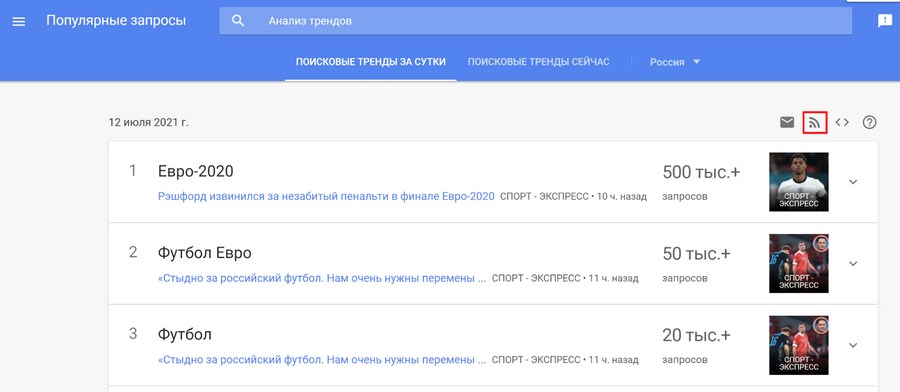The width and height of the screenshot is (900, 392).
Task: Subscribe by email envelope icon
Action: pos(787,122)
